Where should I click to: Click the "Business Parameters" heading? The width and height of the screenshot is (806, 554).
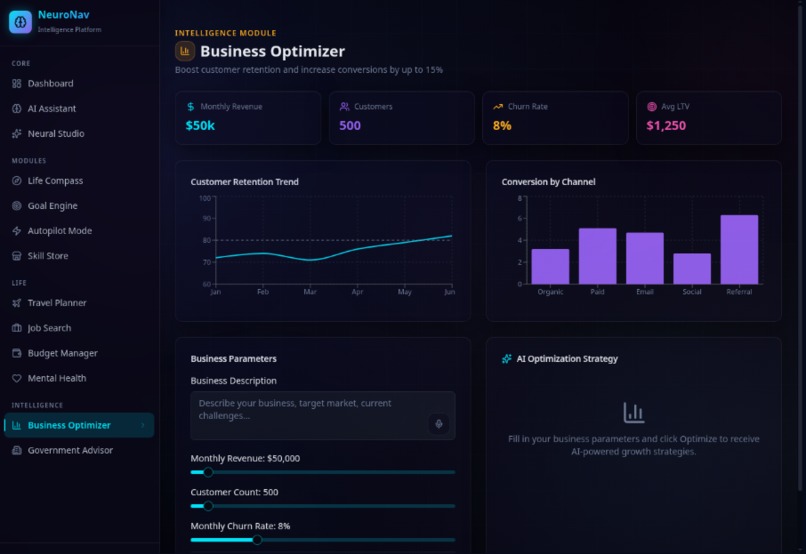coord(233,359)
